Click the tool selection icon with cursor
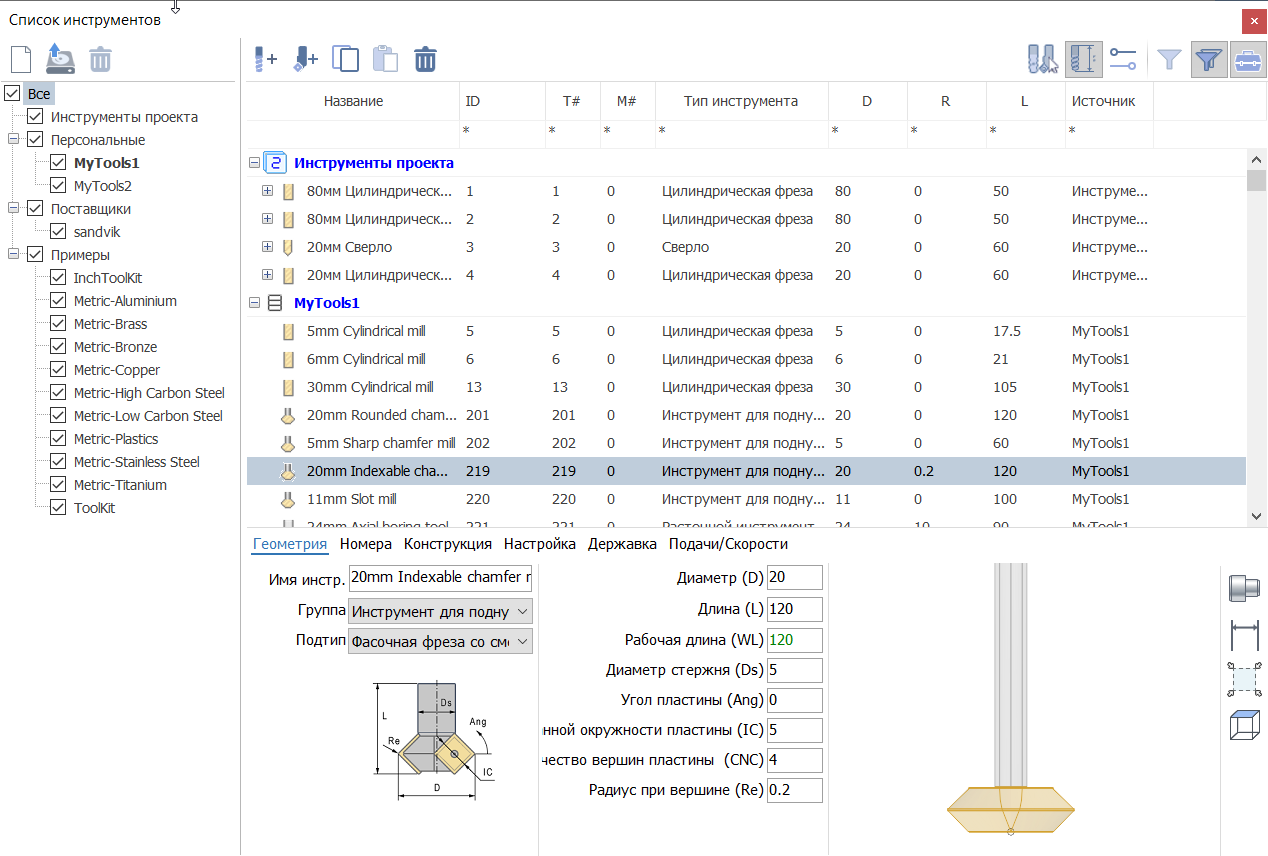This screenshot has height=856, width=1268. click(1042, 60)
